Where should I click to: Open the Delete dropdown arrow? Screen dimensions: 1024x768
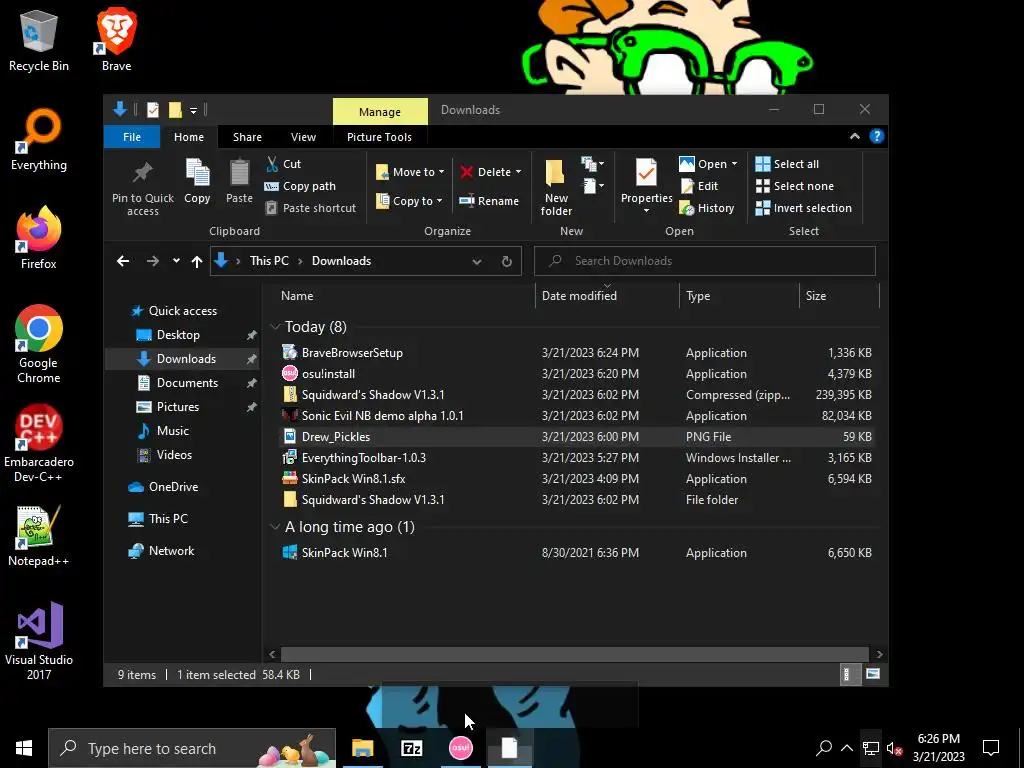[519, 172]
